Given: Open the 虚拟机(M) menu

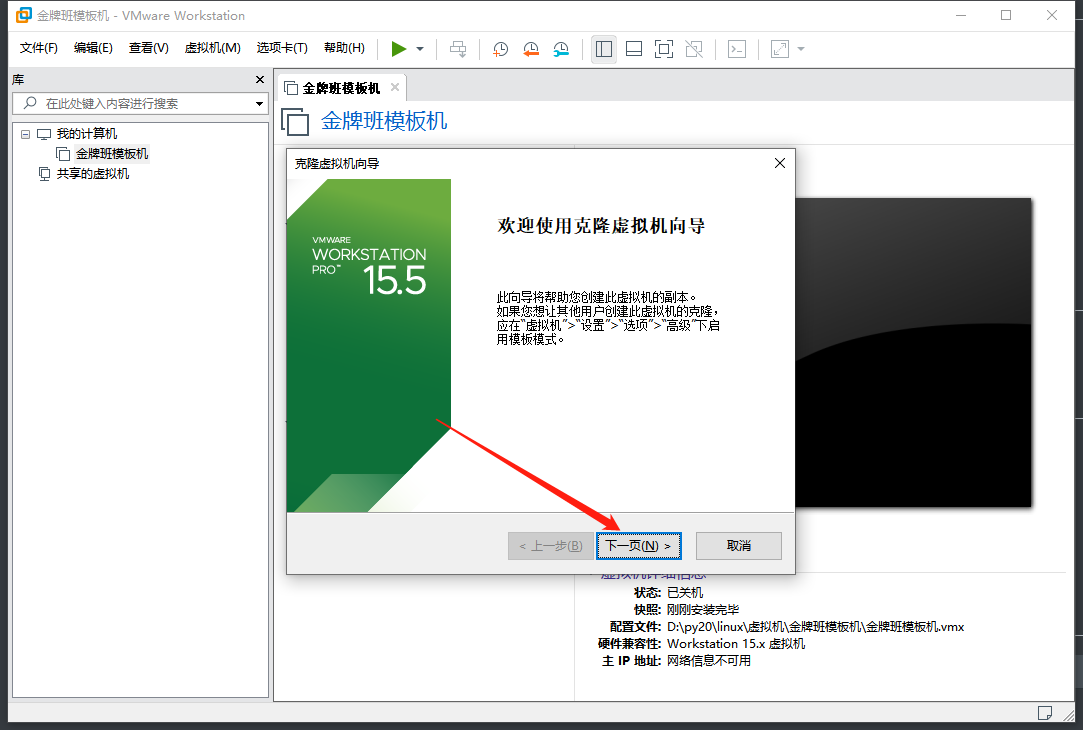Looking at the screenshot, I should (x=213, y=48).
